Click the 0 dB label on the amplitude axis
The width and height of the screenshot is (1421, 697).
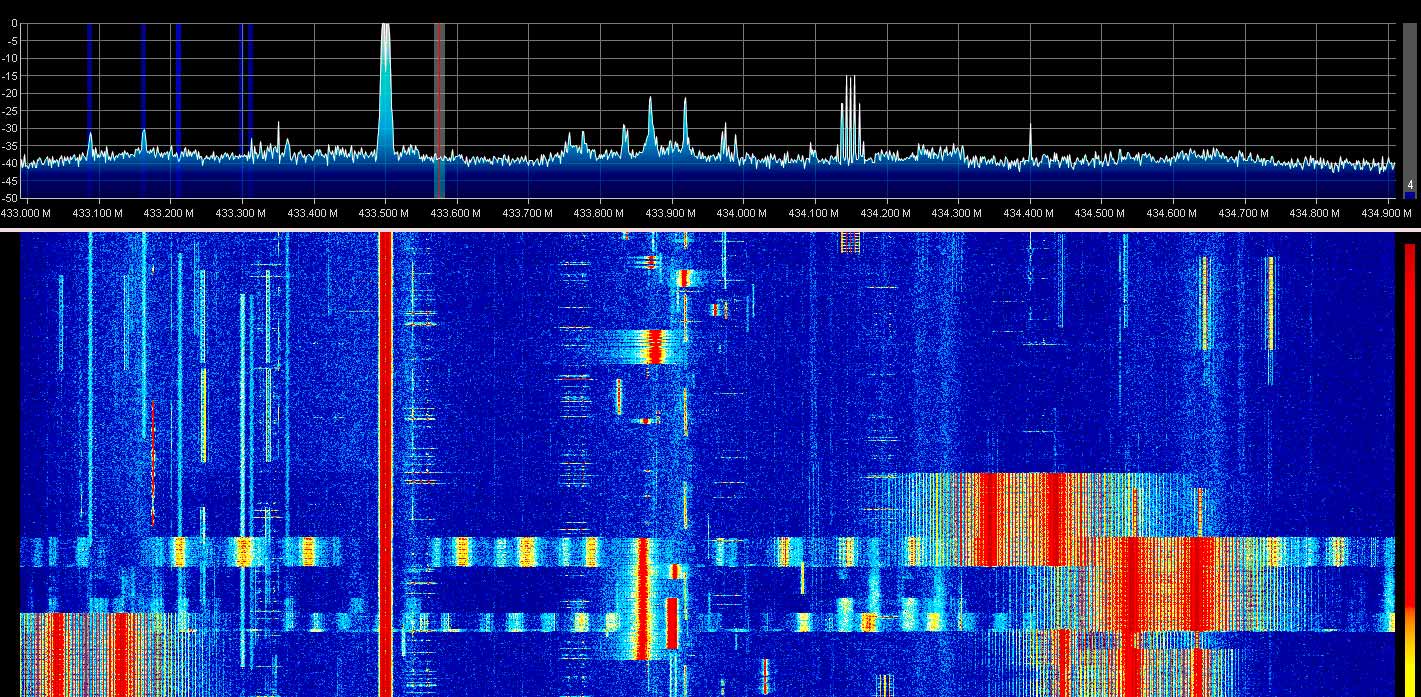[x=14, y=24]
